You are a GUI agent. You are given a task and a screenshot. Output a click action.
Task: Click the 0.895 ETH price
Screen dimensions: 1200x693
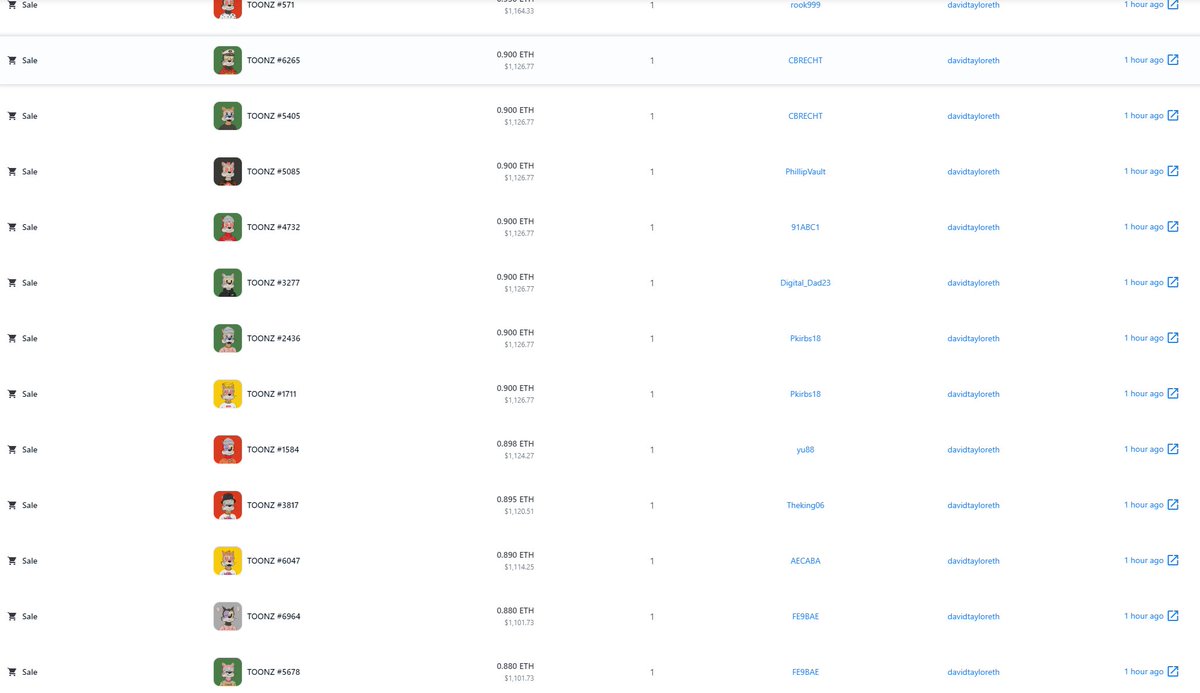pos(515,499)
